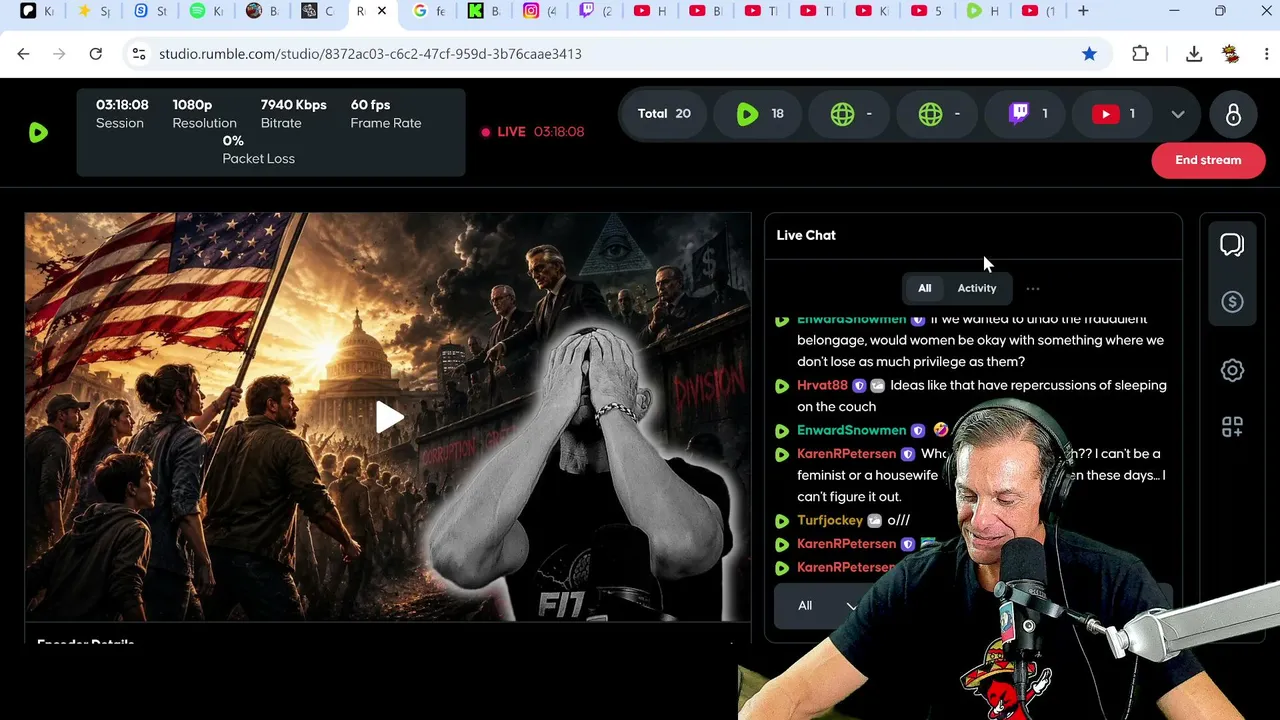Click username Hrvat88 in chat
This screenshot has height=720, width=1280.
(822, 385)
